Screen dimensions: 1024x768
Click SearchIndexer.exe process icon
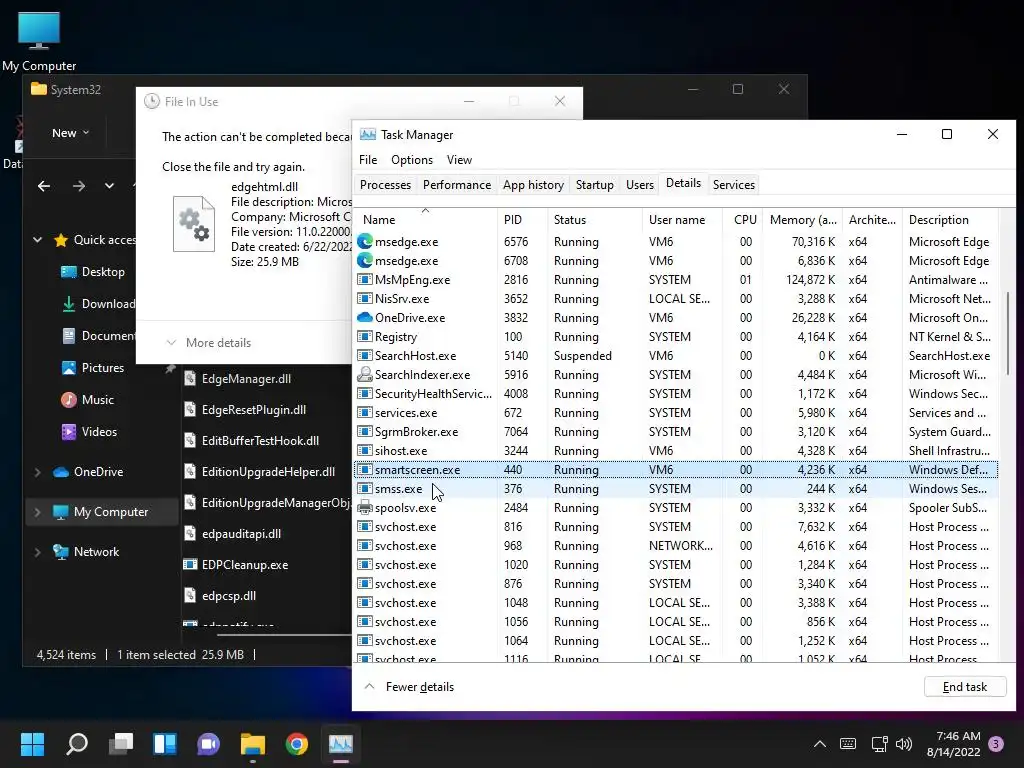(364, 374)
